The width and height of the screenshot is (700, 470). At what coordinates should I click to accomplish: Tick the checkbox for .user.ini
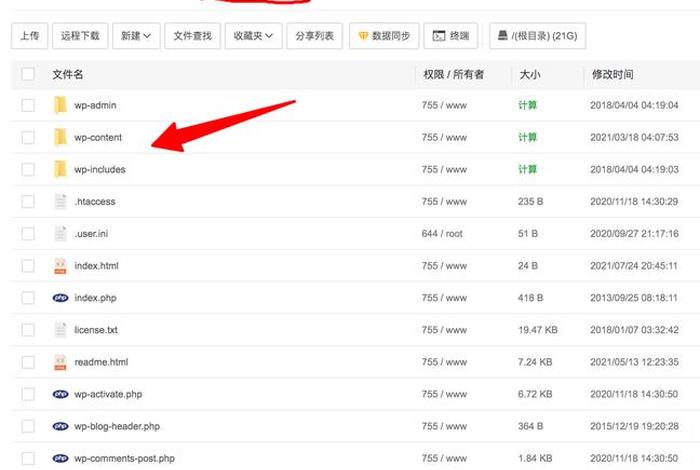click(x=28, y=234)
